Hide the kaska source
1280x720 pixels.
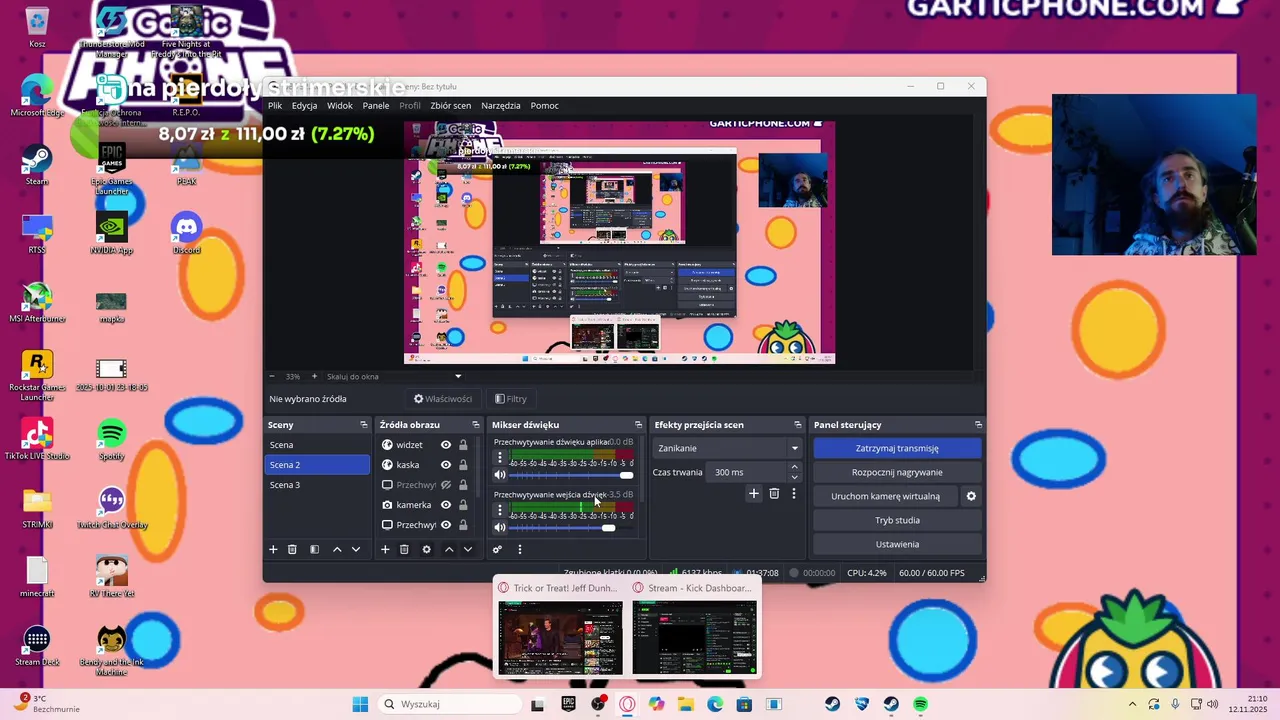tap(446, 465)
